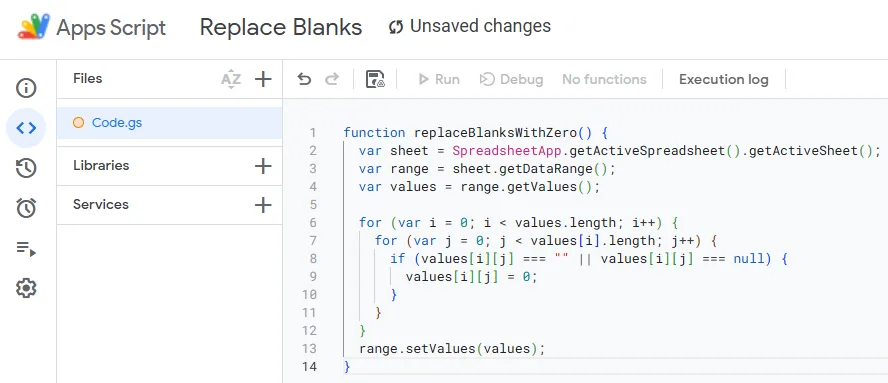Open the No functions dropdown

(604, 79)
